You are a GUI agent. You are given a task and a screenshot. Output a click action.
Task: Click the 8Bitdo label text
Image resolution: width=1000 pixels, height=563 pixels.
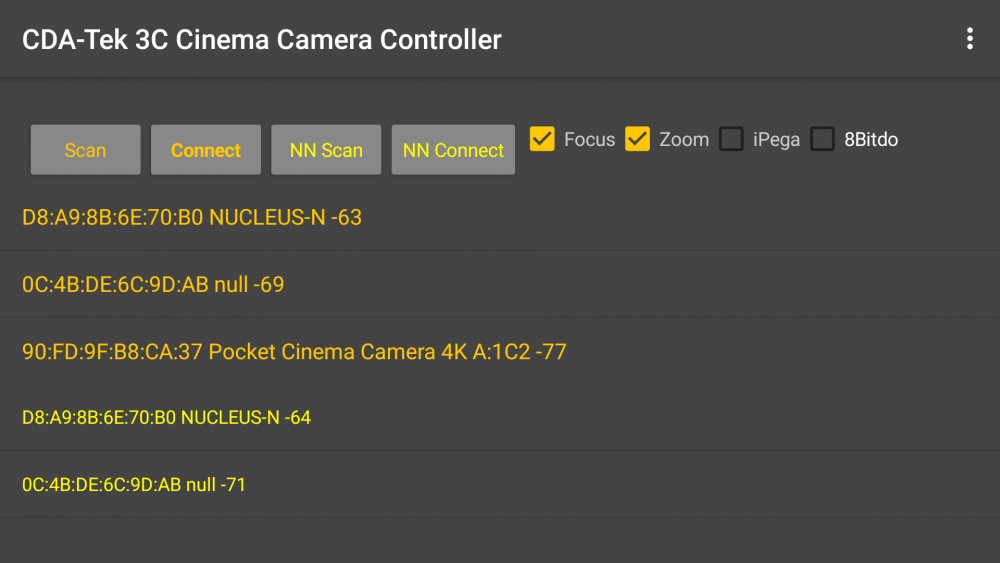(871, 140)
